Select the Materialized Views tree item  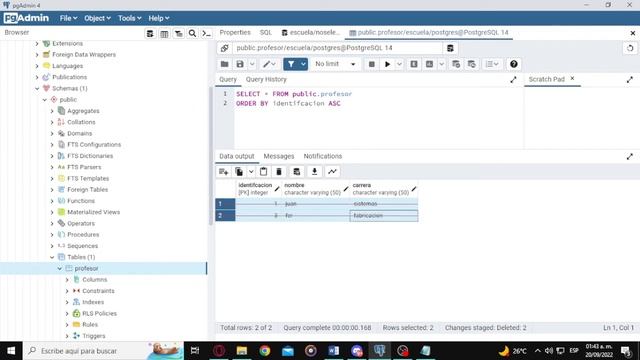click(93, 212)
